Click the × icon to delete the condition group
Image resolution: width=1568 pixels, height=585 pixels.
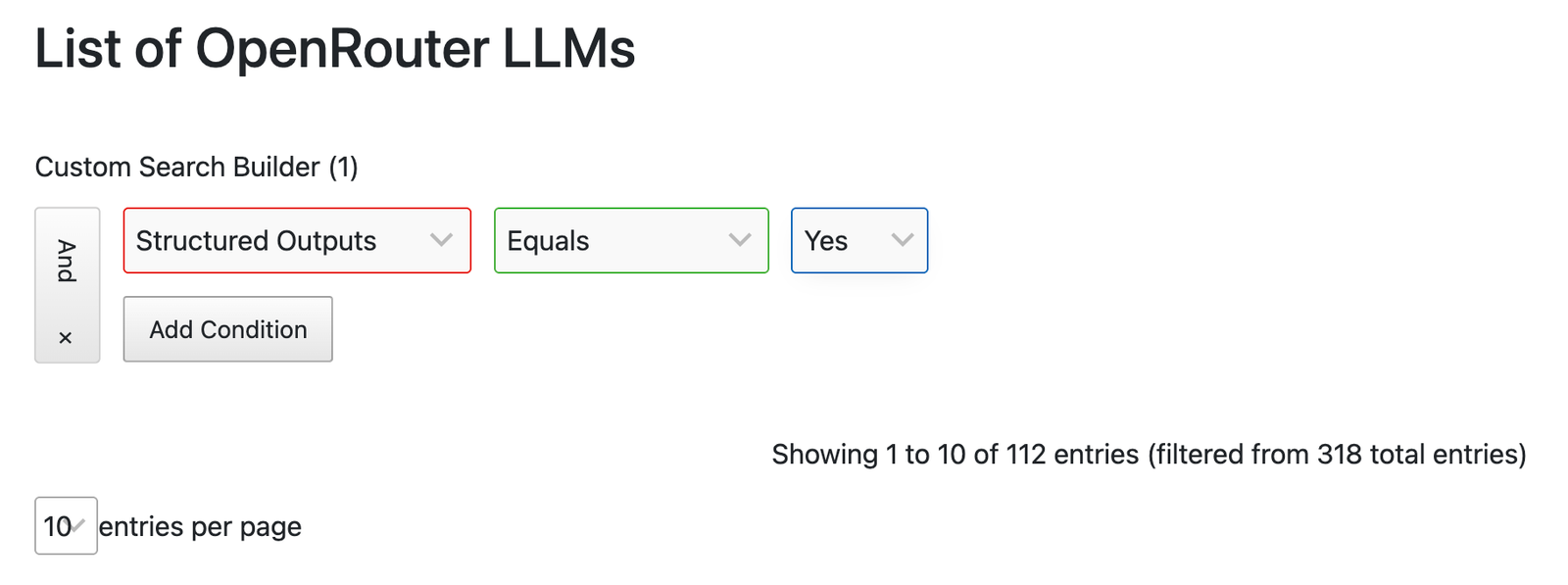click(66, 338)
